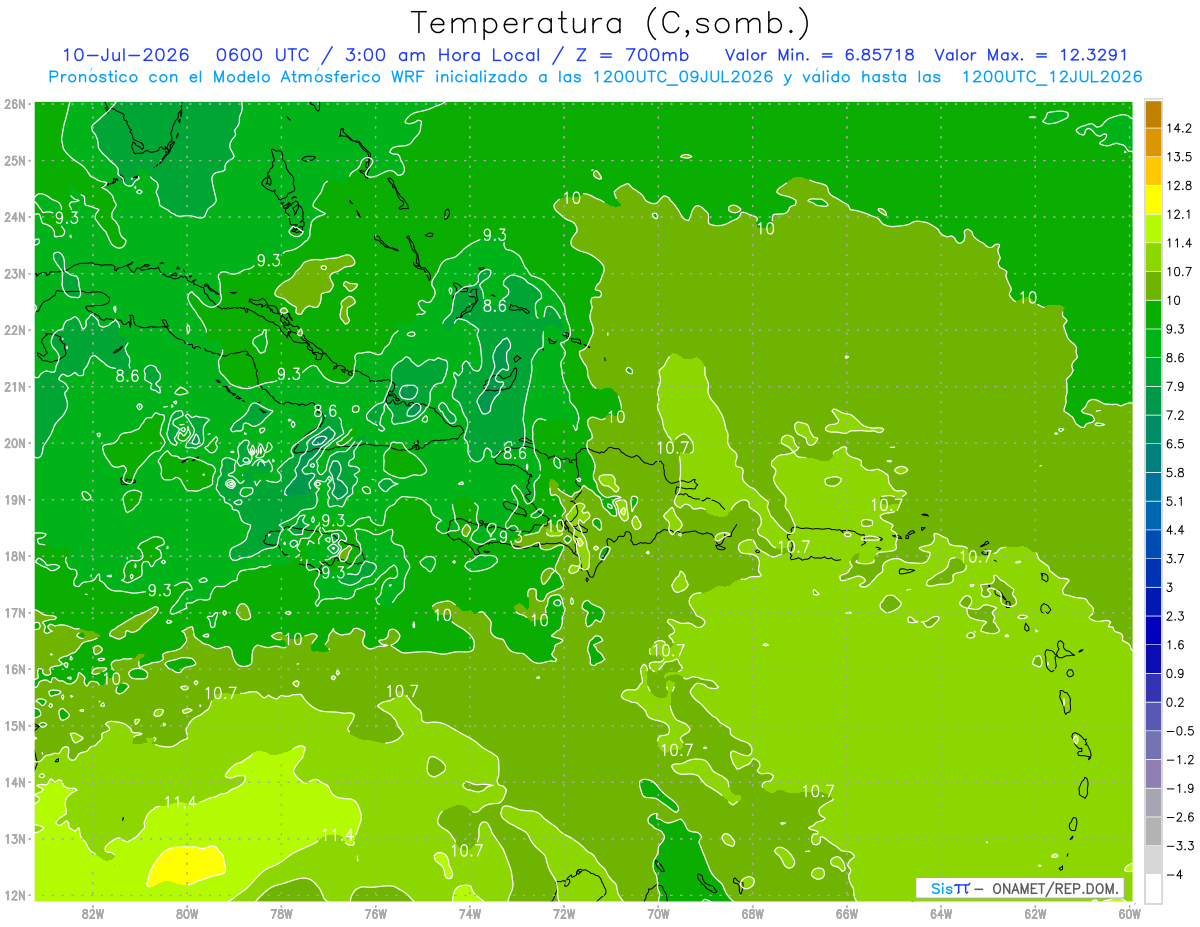Click the colorbar label "-2.6"
The height and width of the screenshot is (927, 1200).
pos(1180,817)
